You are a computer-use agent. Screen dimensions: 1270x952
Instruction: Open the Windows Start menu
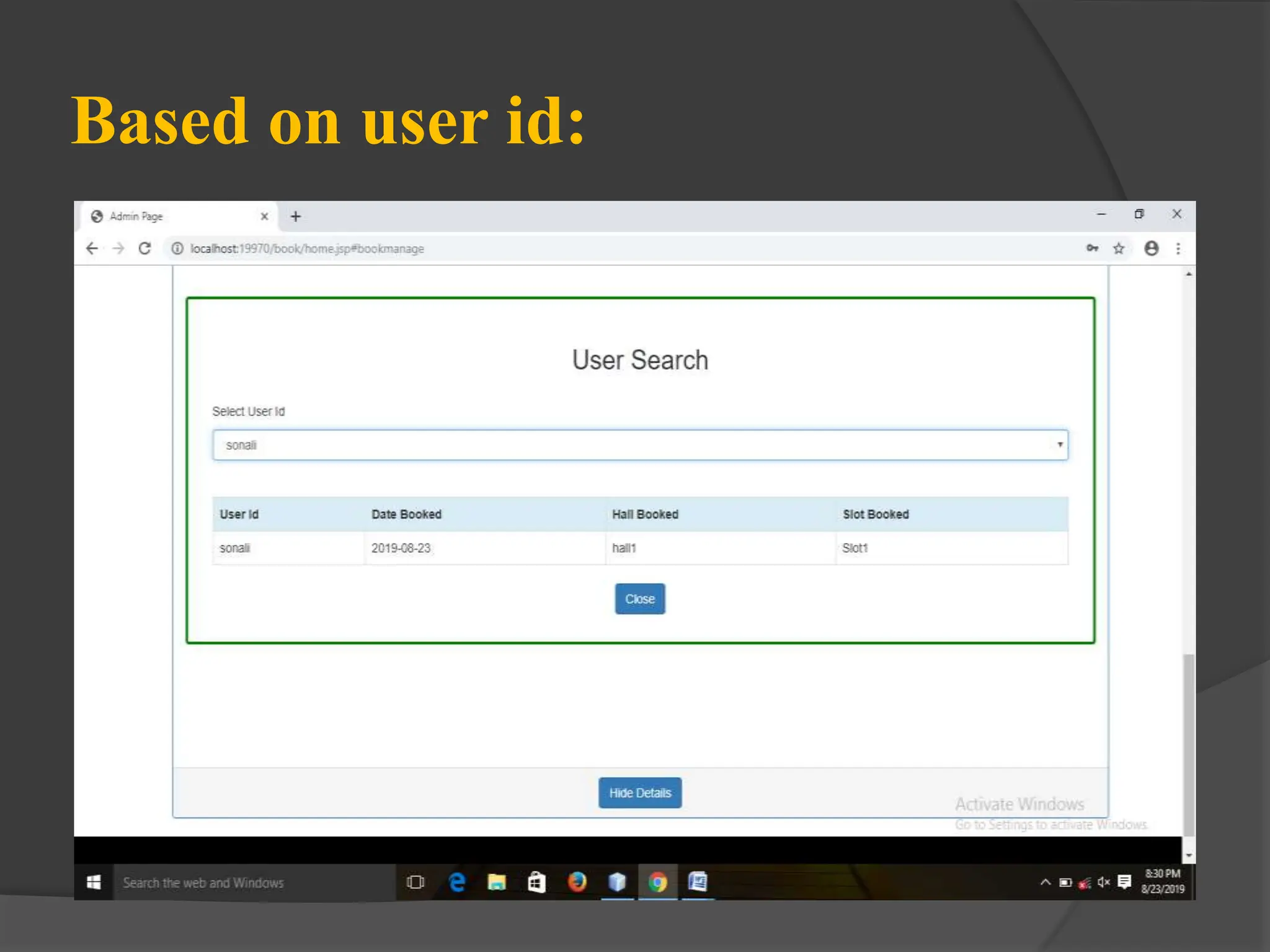(94, 882)
